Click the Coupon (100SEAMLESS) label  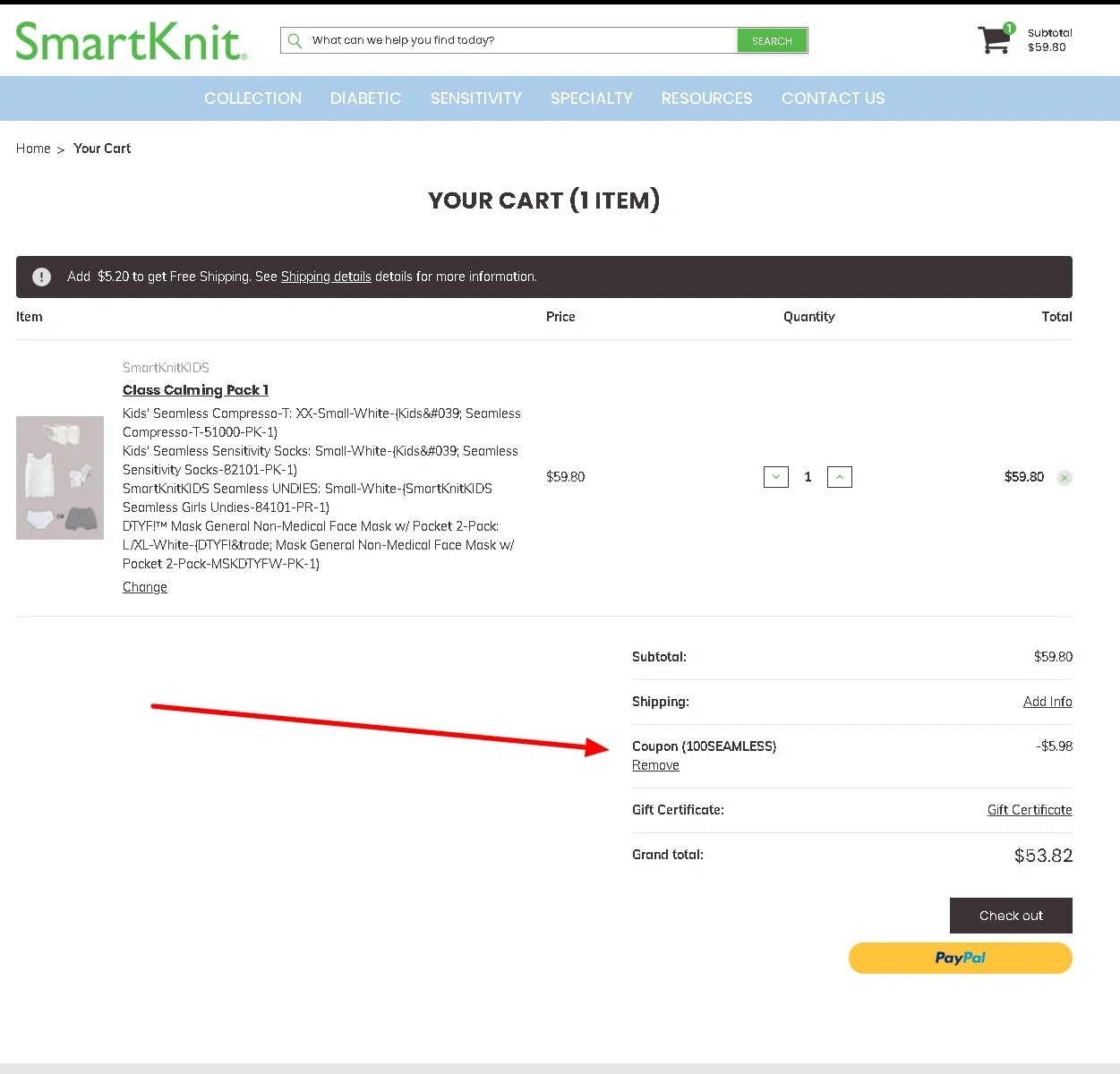pos(704,746)
